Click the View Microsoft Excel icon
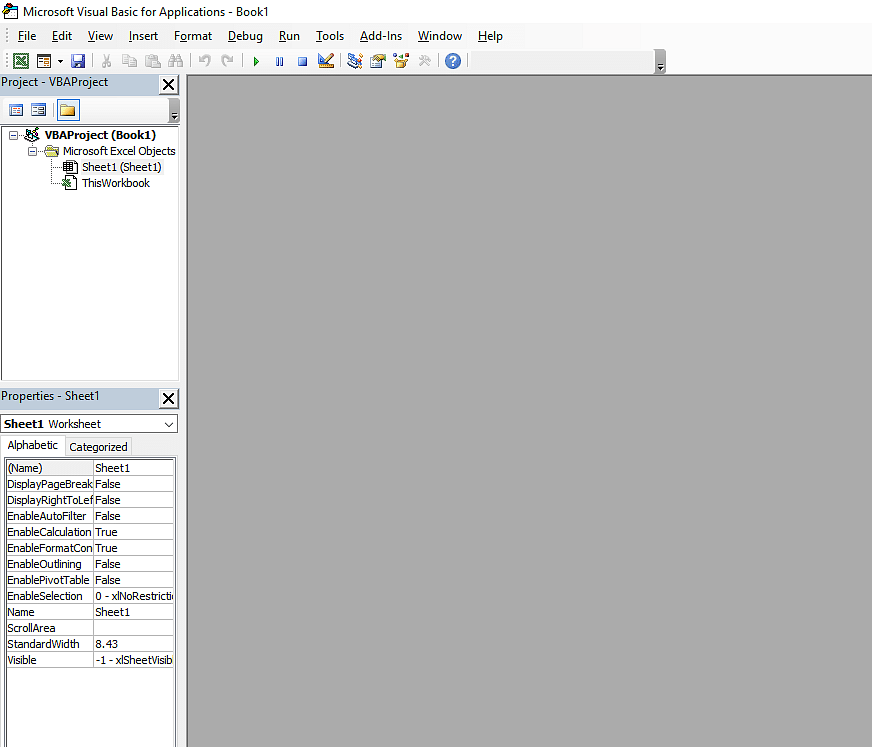Viewport: 872px width, 747px height. tap(21, 61)
